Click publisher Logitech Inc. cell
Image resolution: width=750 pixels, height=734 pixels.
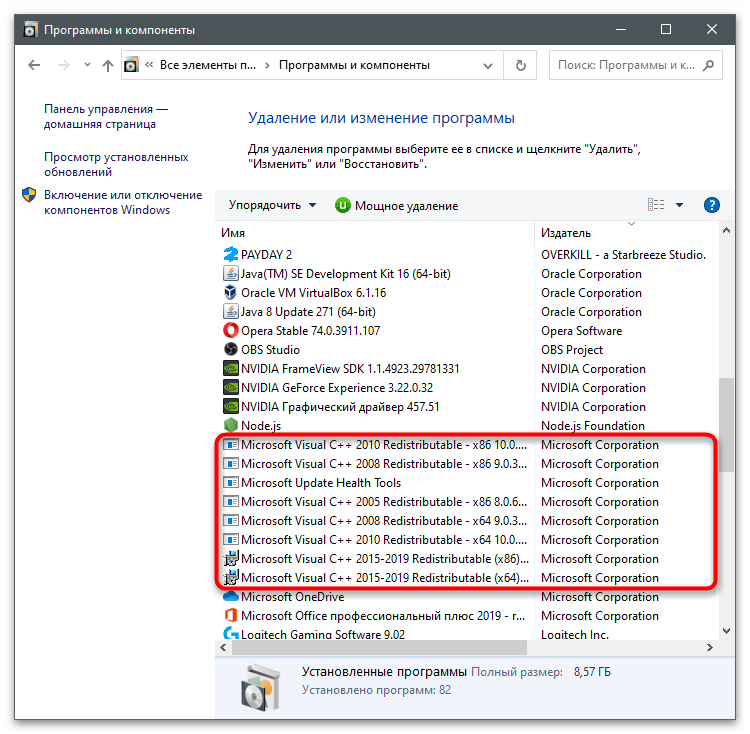[x=574, y=635]
